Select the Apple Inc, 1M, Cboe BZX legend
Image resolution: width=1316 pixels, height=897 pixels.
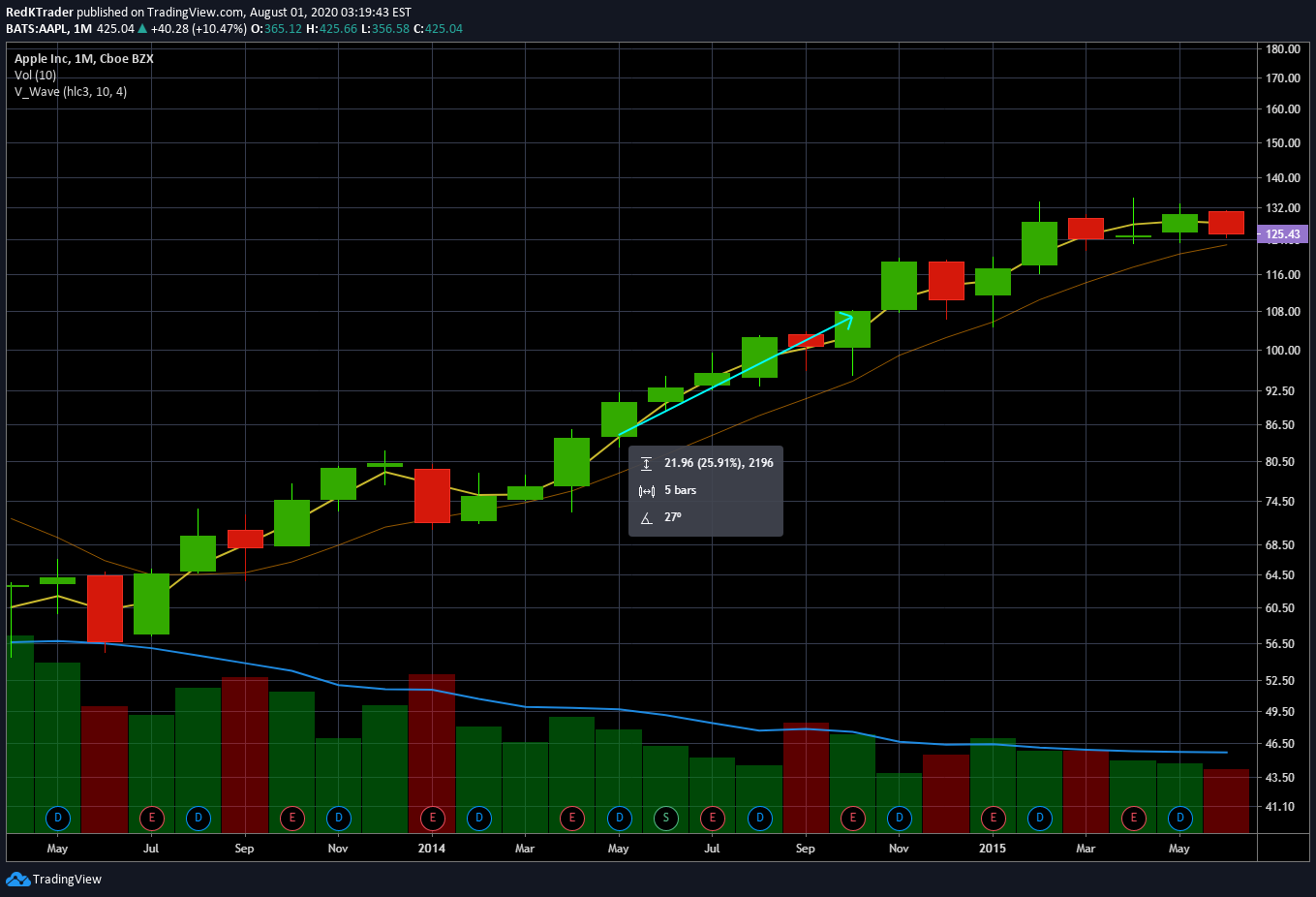click(x=84, y=59)
